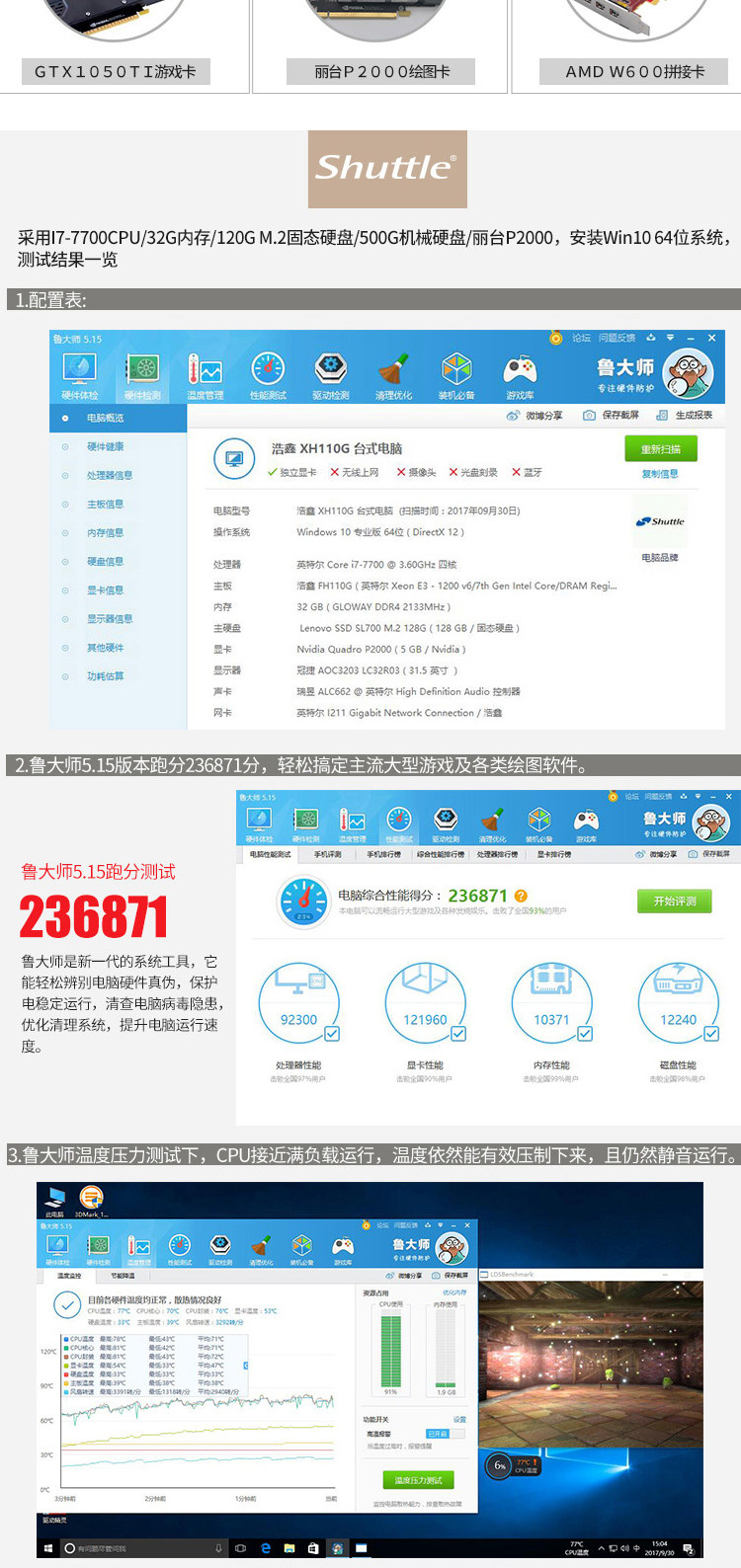Toggle the 内存性能 checkbox
Viewport: 741px width, 1568px height.
(x=585, y=1034)
